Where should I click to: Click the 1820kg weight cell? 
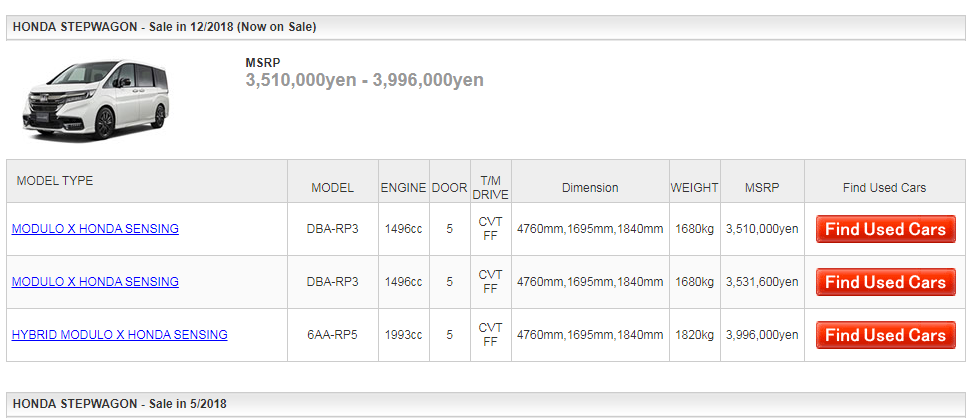tap(694, 335)
